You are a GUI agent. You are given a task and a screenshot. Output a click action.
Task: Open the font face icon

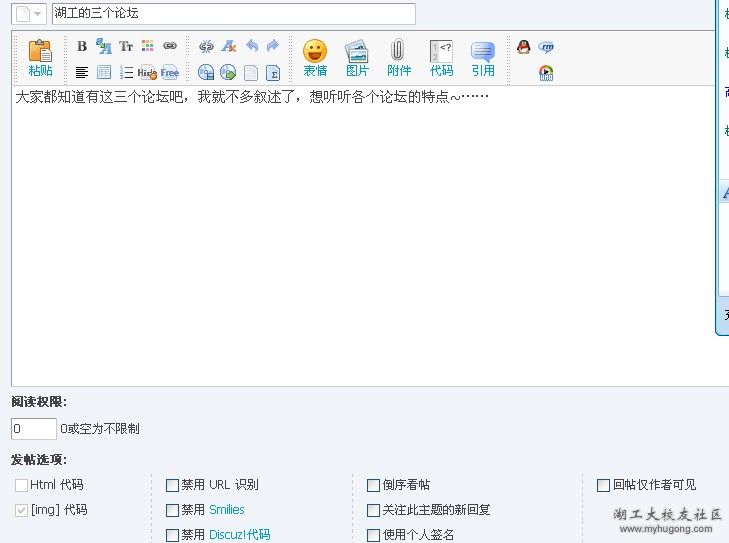[x=104, y=46]
